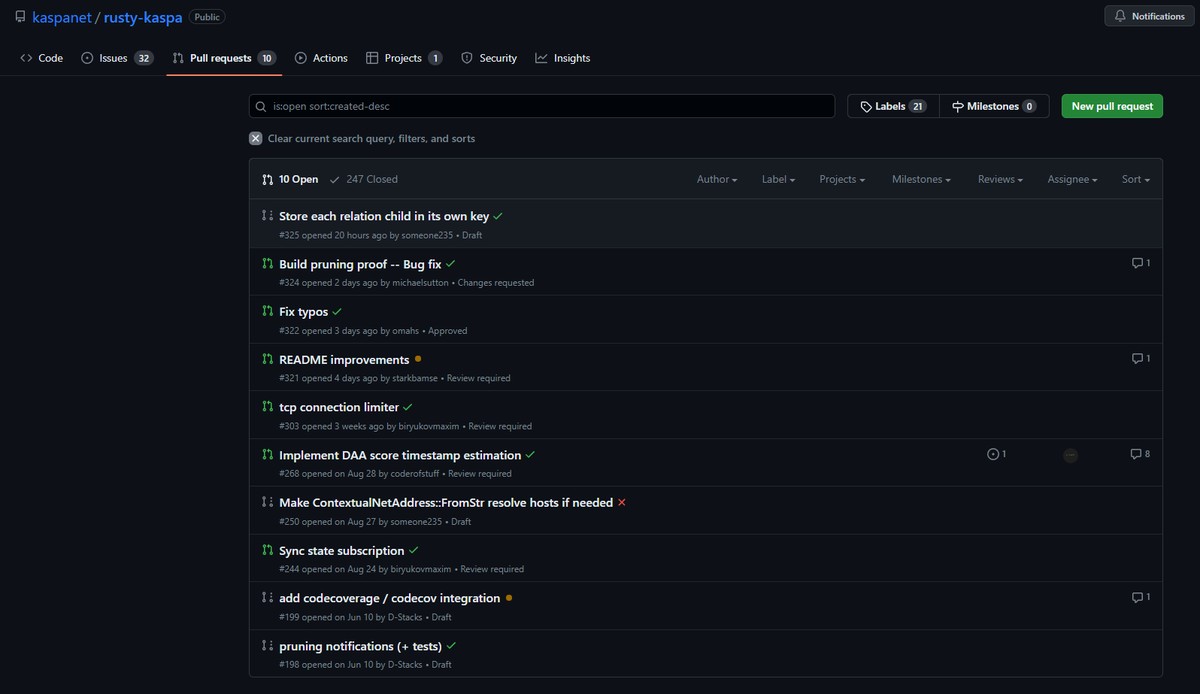1200x694 pixels.
Task: Open the Assignee dropdown
Action: pyautogui.click(x=1071, y=179)
